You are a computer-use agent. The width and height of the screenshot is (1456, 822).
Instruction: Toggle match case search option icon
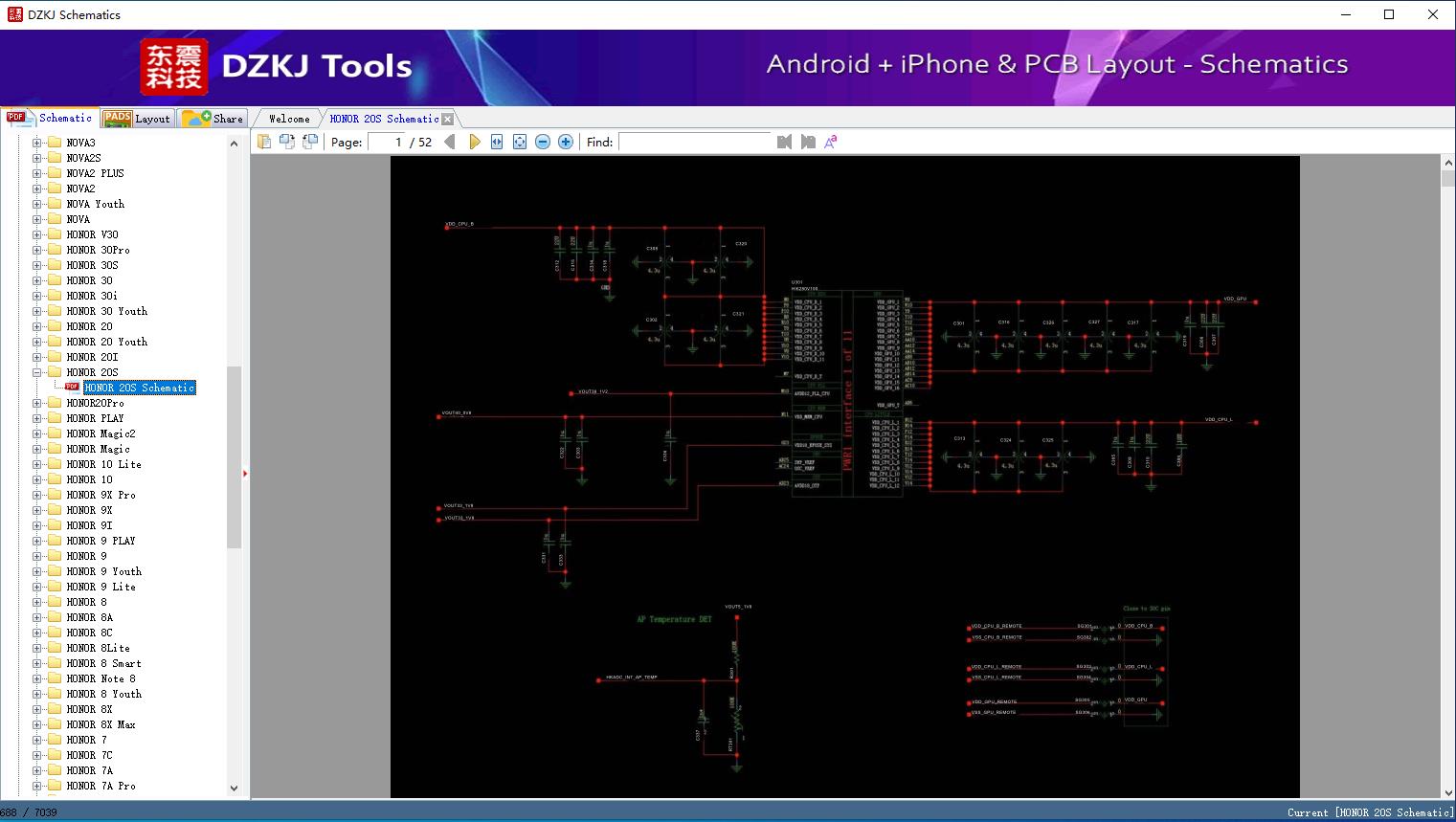[x=831, y=142]
